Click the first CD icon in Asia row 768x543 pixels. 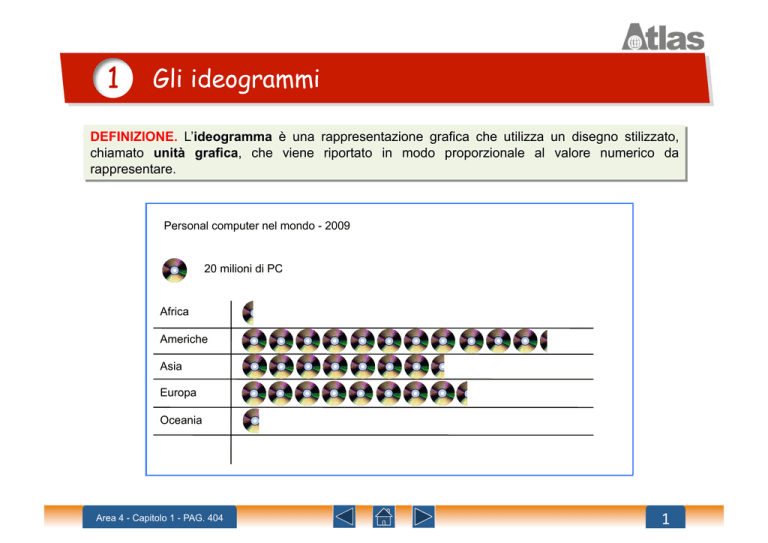click(x=254, y=367)
